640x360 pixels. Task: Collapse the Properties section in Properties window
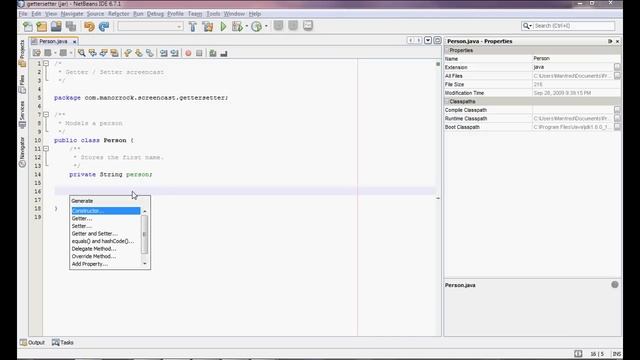pos(448,50)
